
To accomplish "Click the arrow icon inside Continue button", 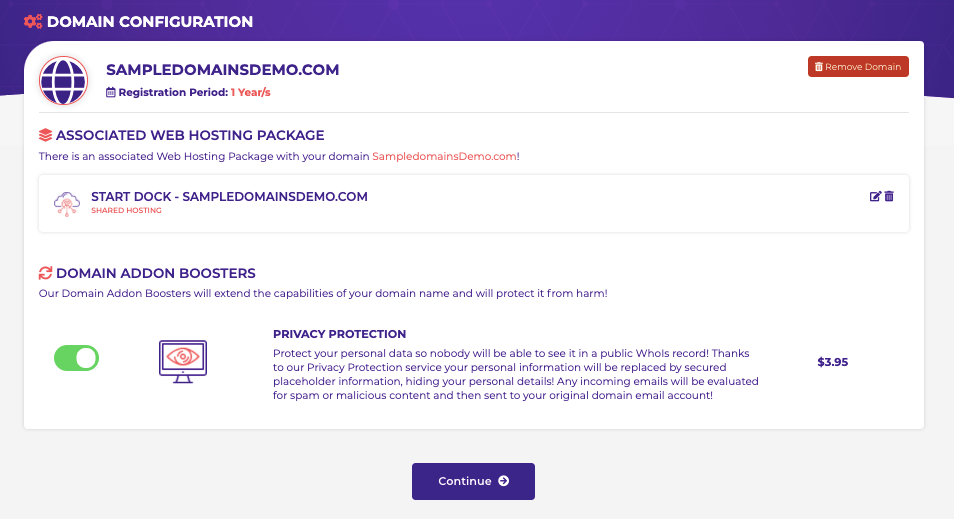I will (503, 481).
